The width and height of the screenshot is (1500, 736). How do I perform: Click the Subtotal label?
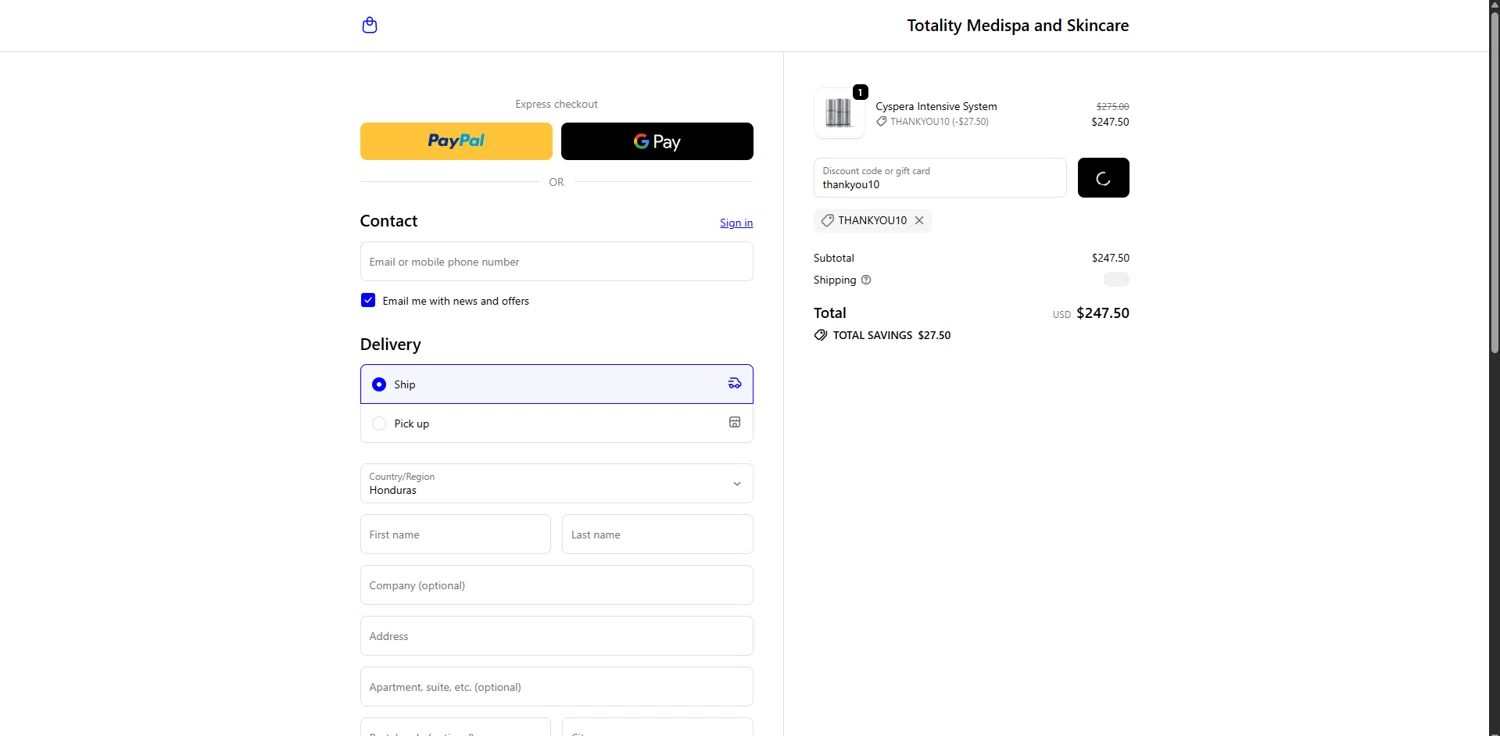834,258
